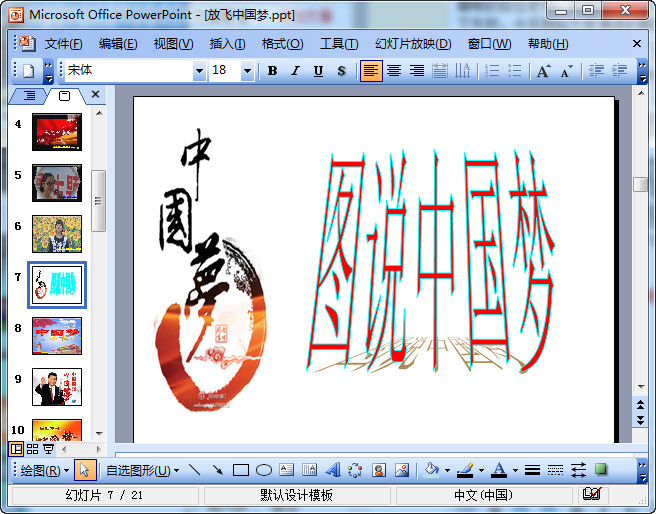Open the 绘图(R) drawing menu
The width and height of the screenshot is (656, 514).
pyautogui.click(x=44, y=471)
